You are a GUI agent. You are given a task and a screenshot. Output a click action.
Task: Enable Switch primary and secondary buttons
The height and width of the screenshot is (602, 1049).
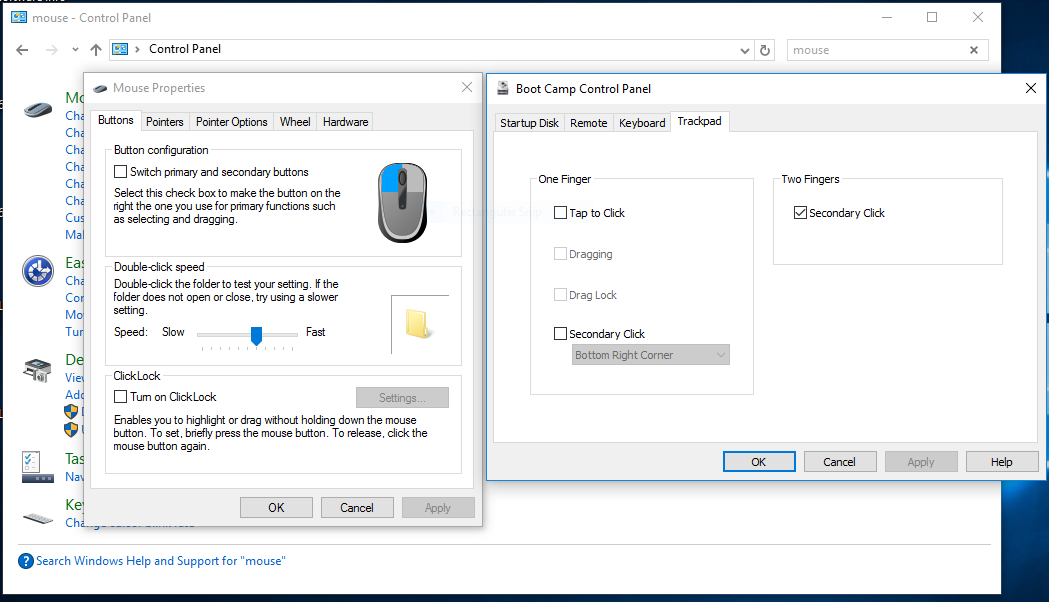point(120,172)
